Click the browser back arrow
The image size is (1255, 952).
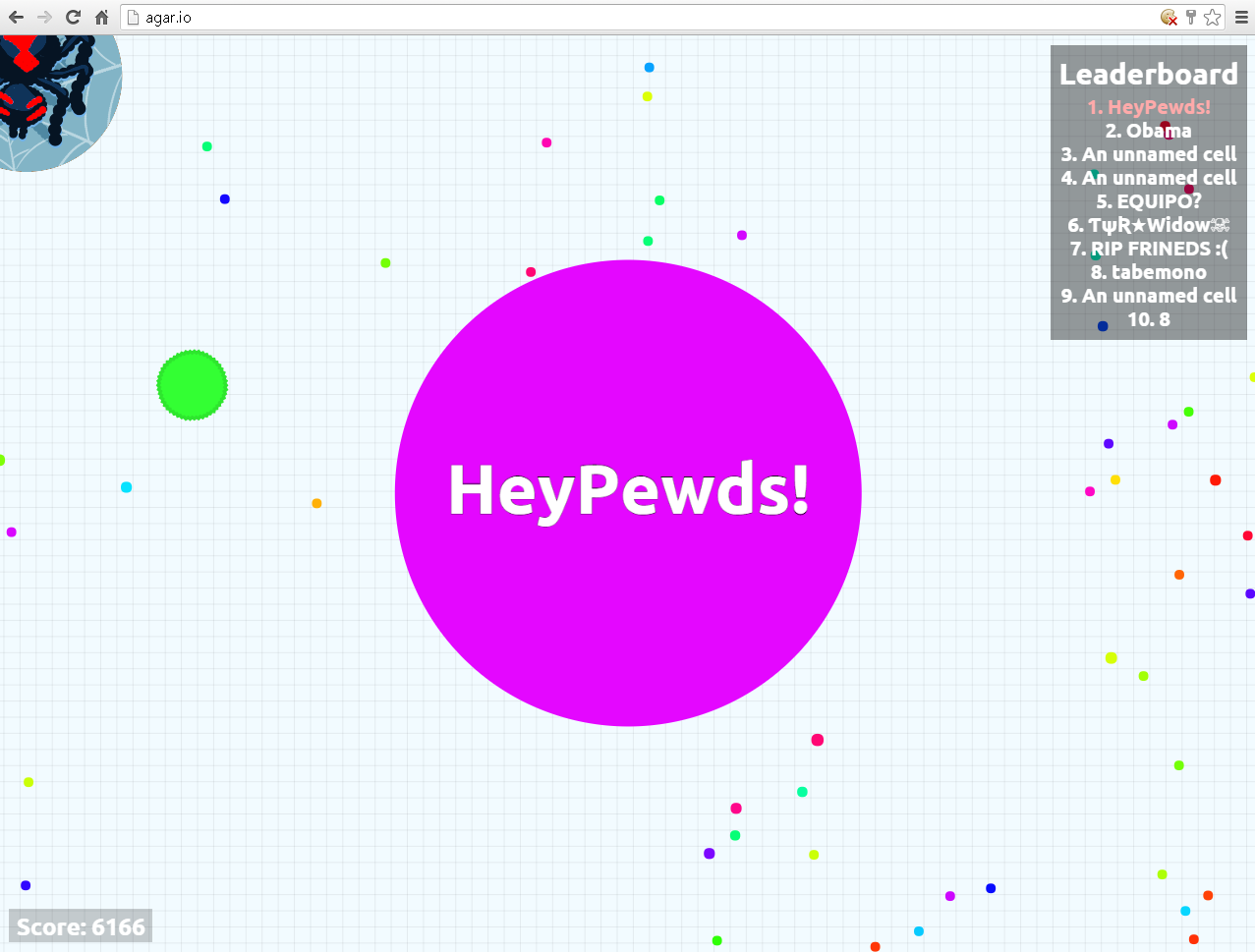coord(16,17)
